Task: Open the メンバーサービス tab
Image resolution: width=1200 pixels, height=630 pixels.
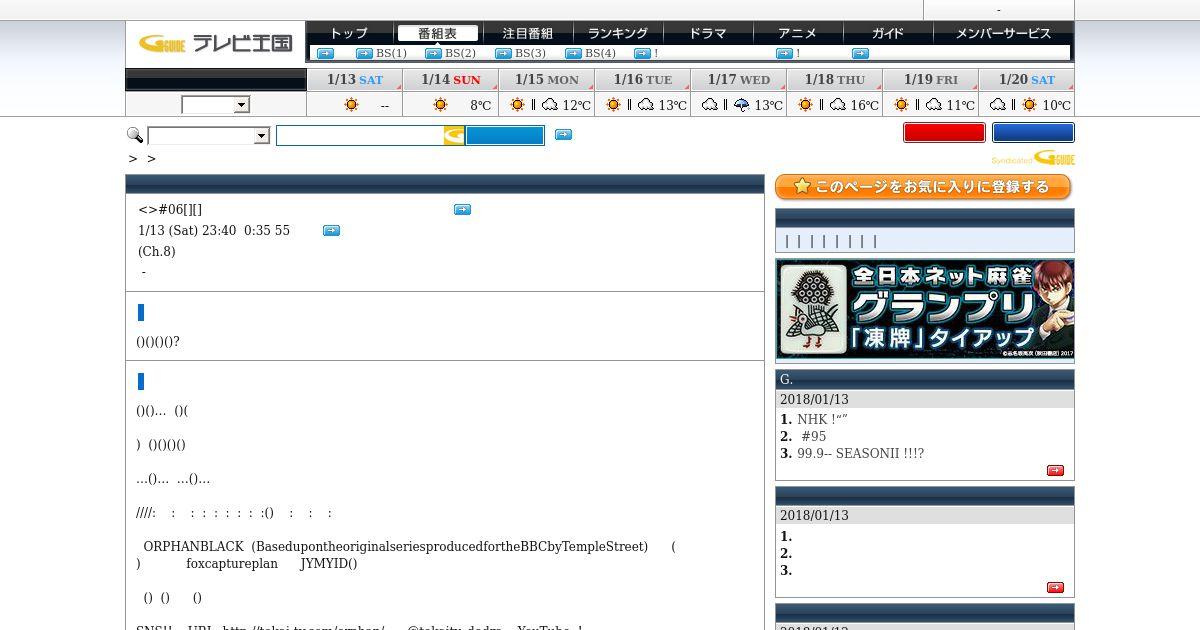Action: (x=1003, y=33)
